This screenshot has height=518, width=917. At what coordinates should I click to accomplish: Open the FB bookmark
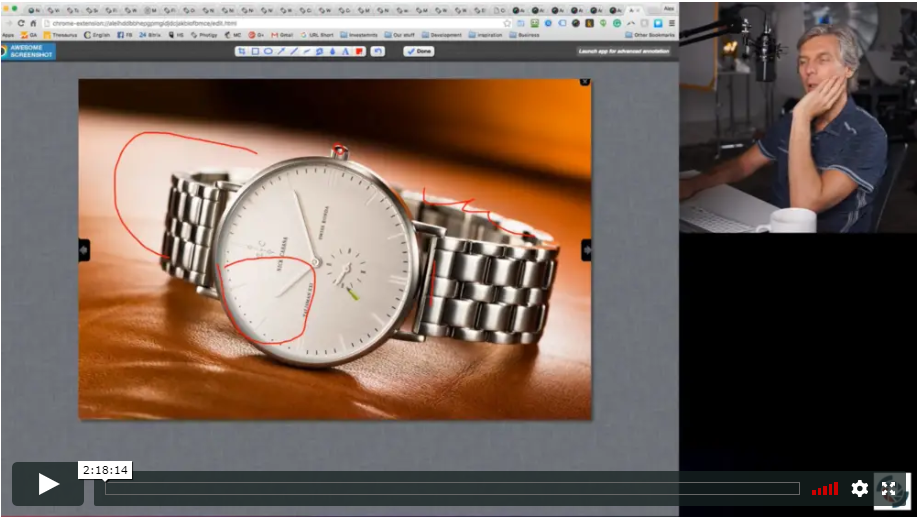[125, 35]
